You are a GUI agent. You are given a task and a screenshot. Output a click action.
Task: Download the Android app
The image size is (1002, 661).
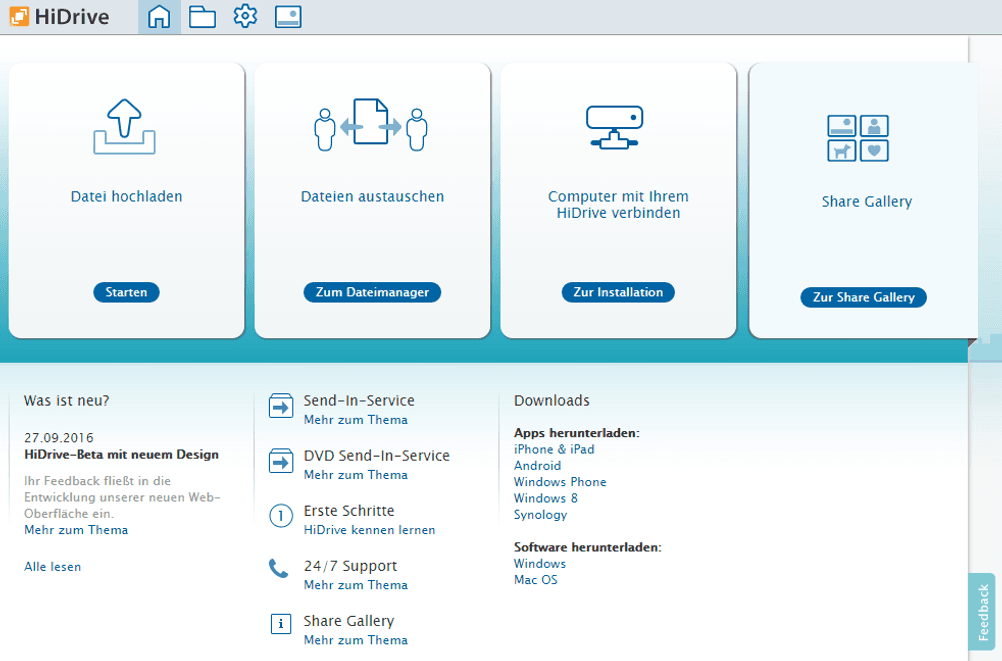[537, 466]
